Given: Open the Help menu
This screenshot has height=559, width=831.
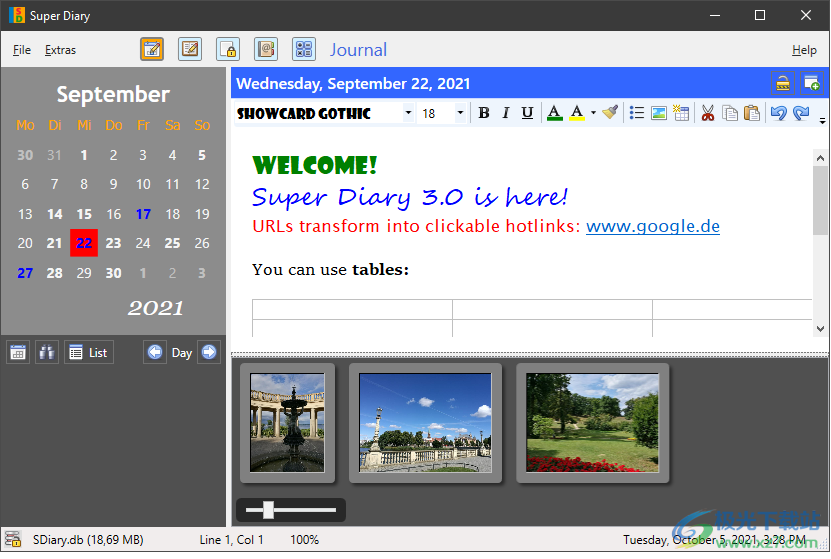Looking at the screenshot, I should pos(804,50).
